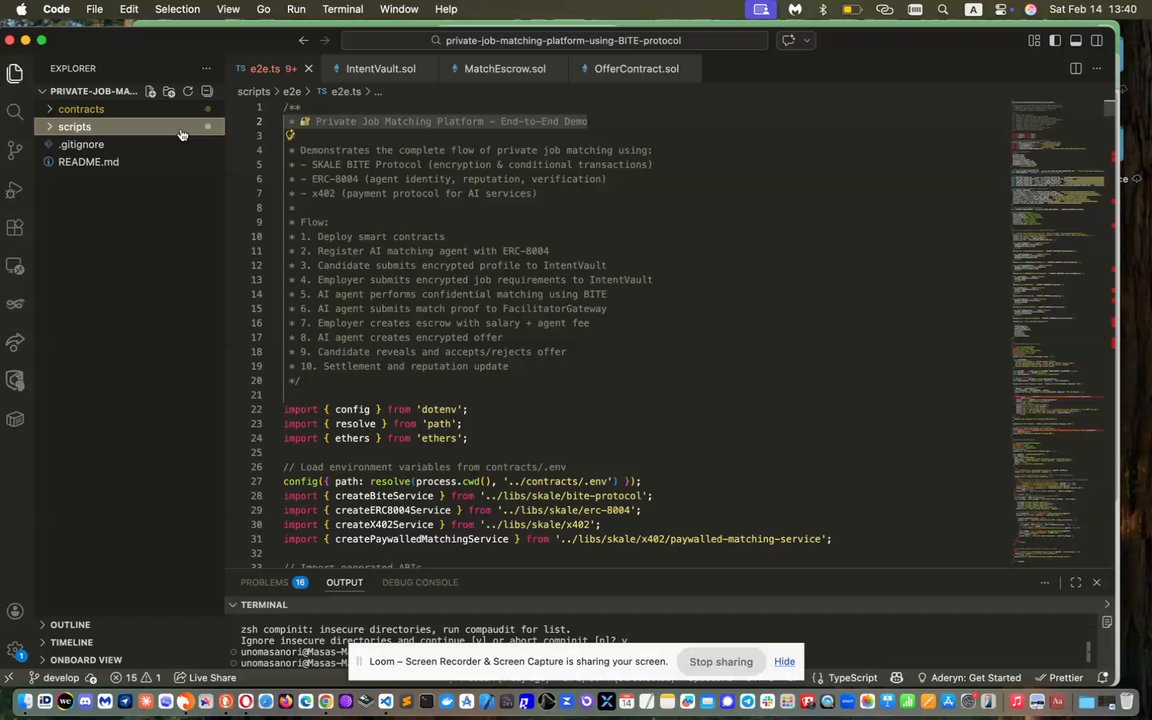Click the Prettier status item
The height and width of the screenshot is (720, 1152).
click(1059, 677)
